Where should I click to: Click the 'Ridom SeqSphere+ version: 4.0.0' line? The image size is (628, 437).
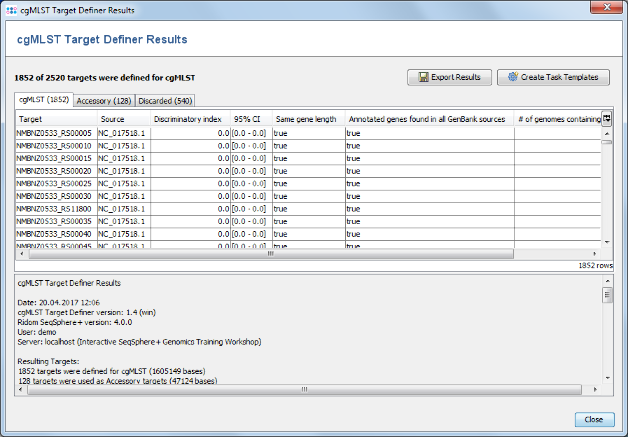click(x=74, y=322)
